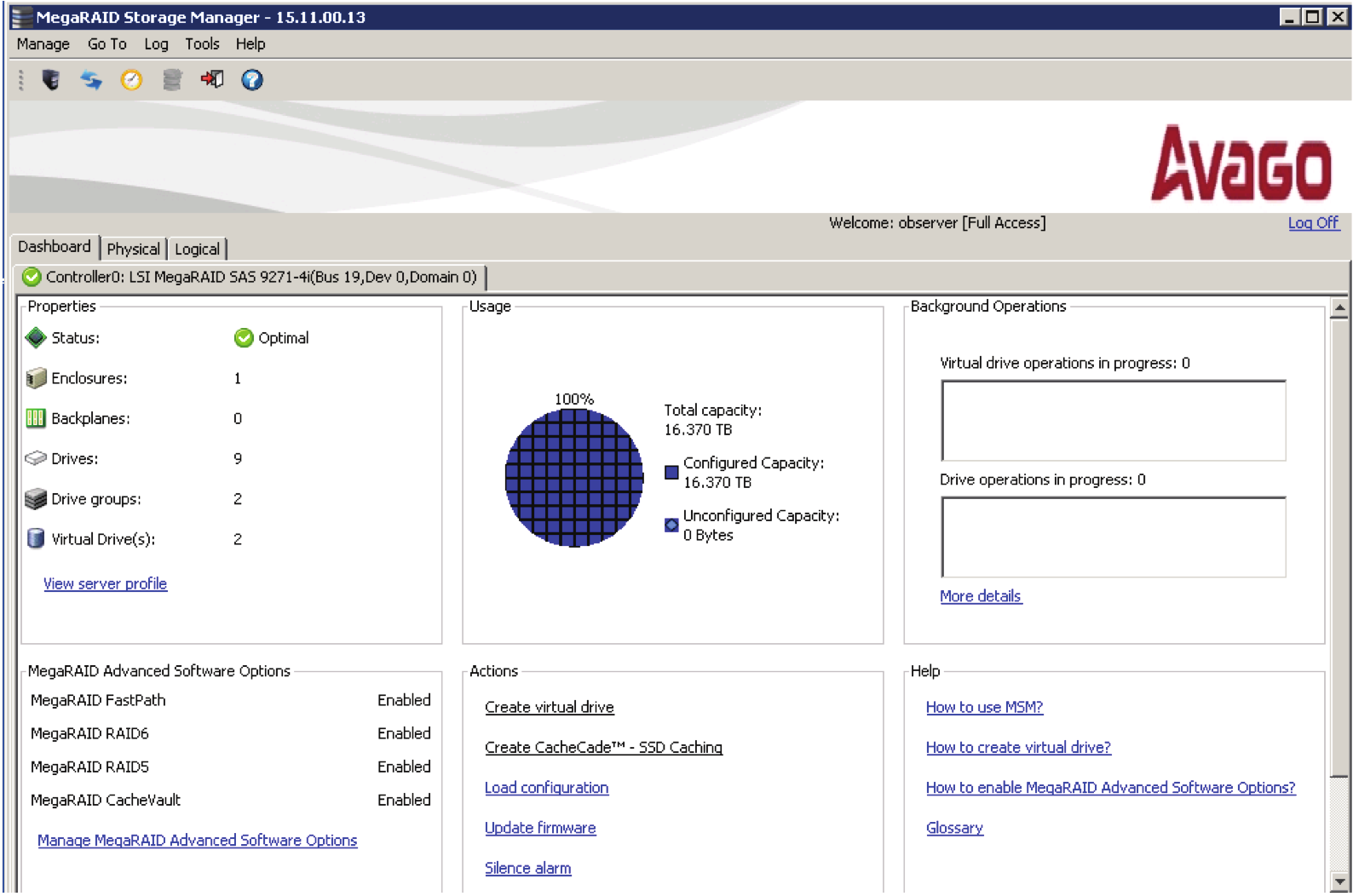
Task: Click the clock scheduler toolbar icon
Action: pos(131,80)
